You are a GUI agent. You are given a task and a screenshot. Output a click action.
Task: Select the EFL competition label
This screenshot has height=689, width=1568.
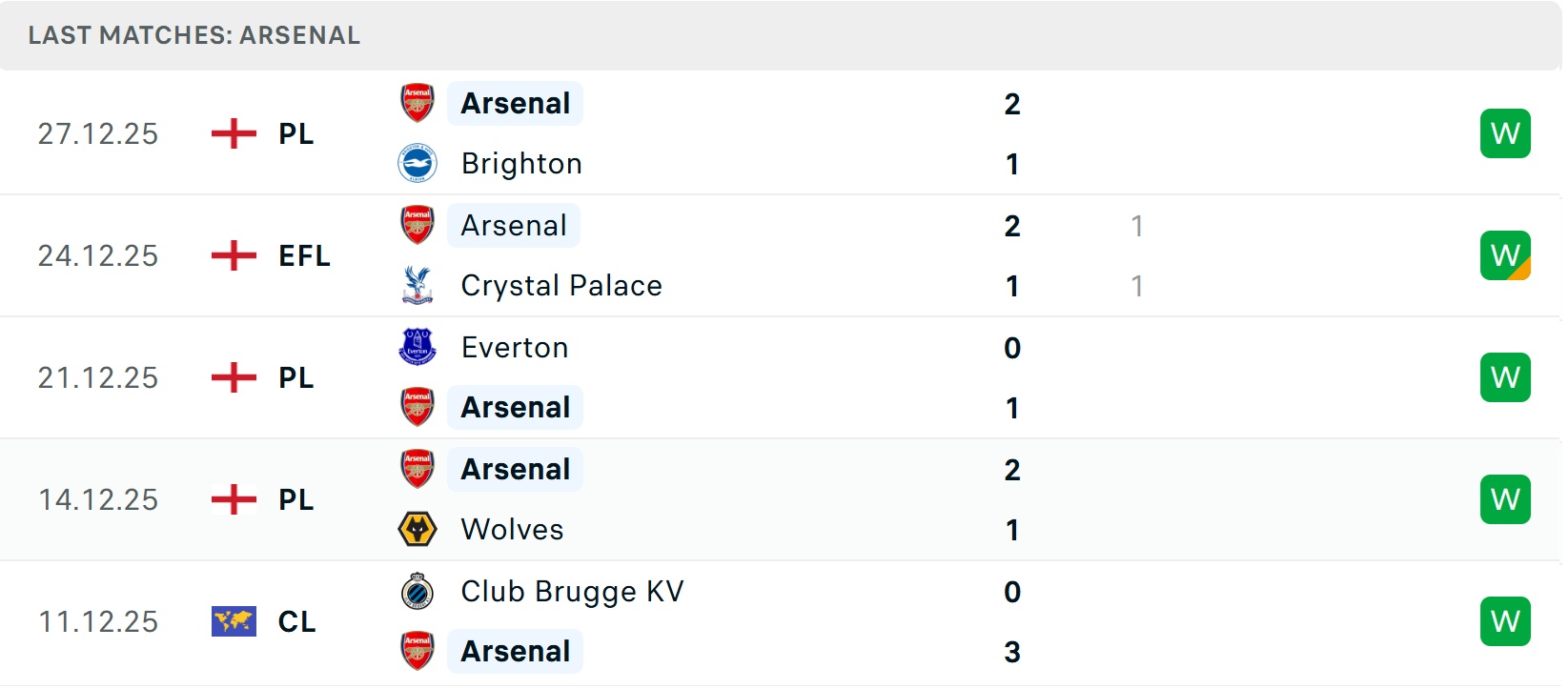(304, 255)
